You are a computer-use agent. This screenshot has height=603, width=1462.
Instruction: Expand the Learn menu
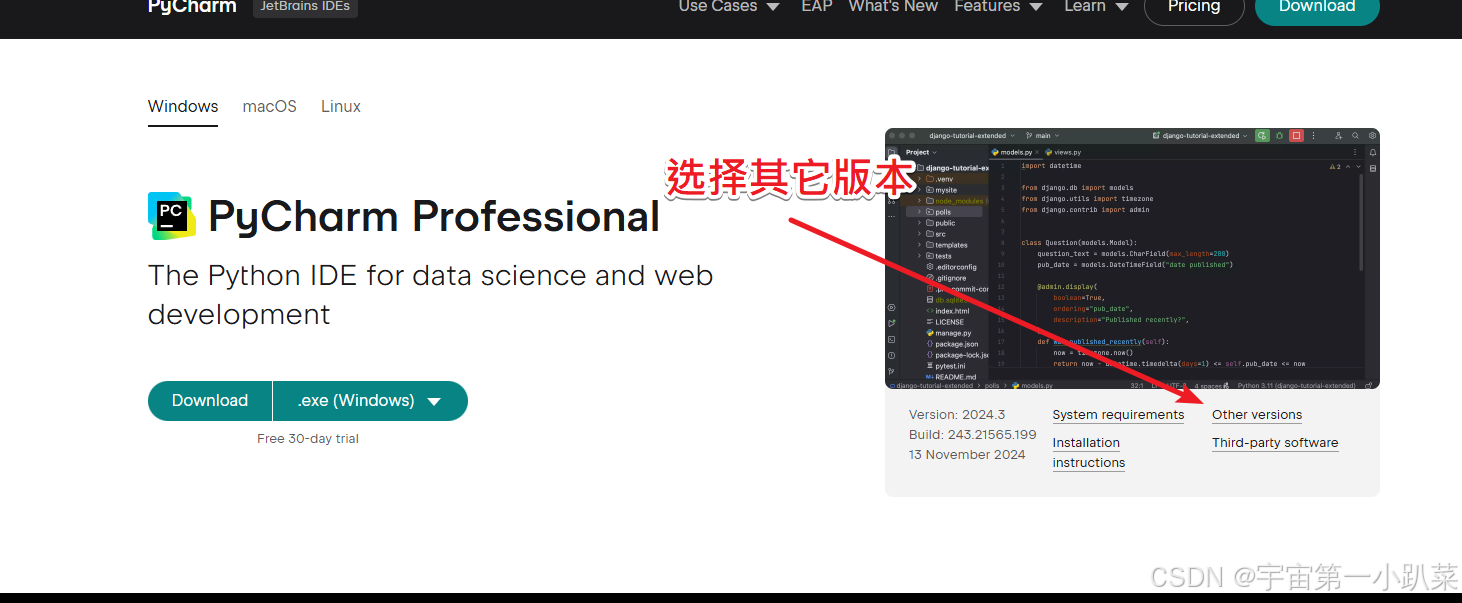(1096, 6)
